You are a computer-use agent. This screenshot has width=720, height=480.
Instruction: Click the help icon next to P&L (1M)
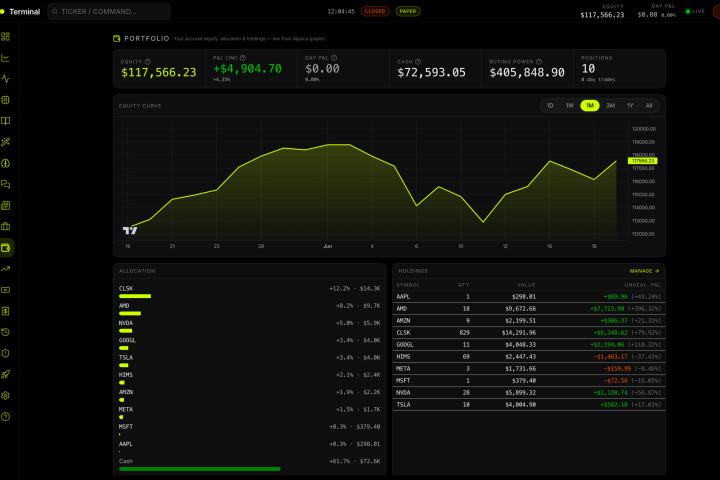pos(243,58)
